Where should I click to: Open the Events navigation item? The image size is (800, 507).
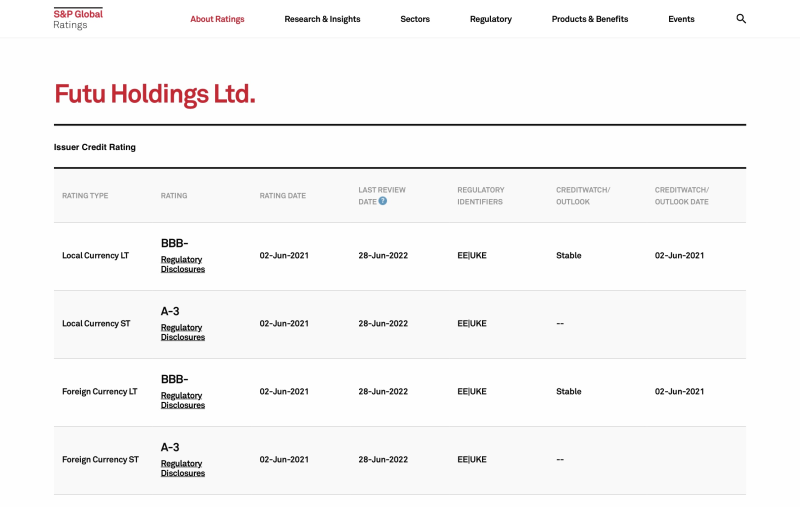(x=681, y=19)
